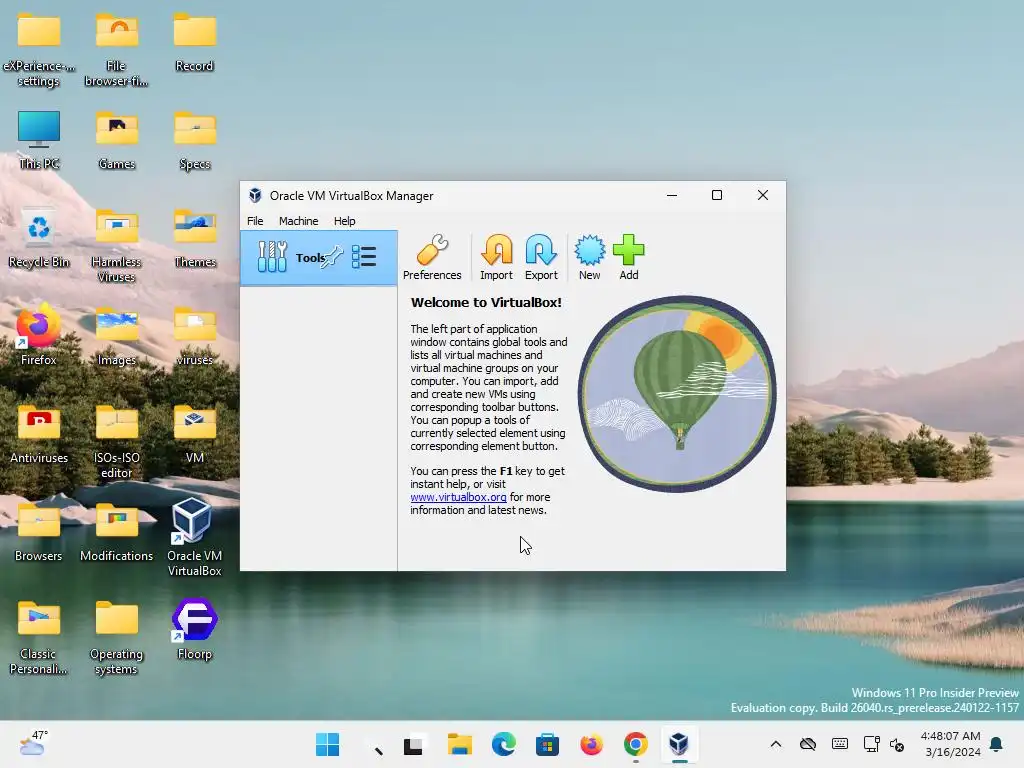Open the clock showing 4:48:07 AM

[x=951, y=744]
